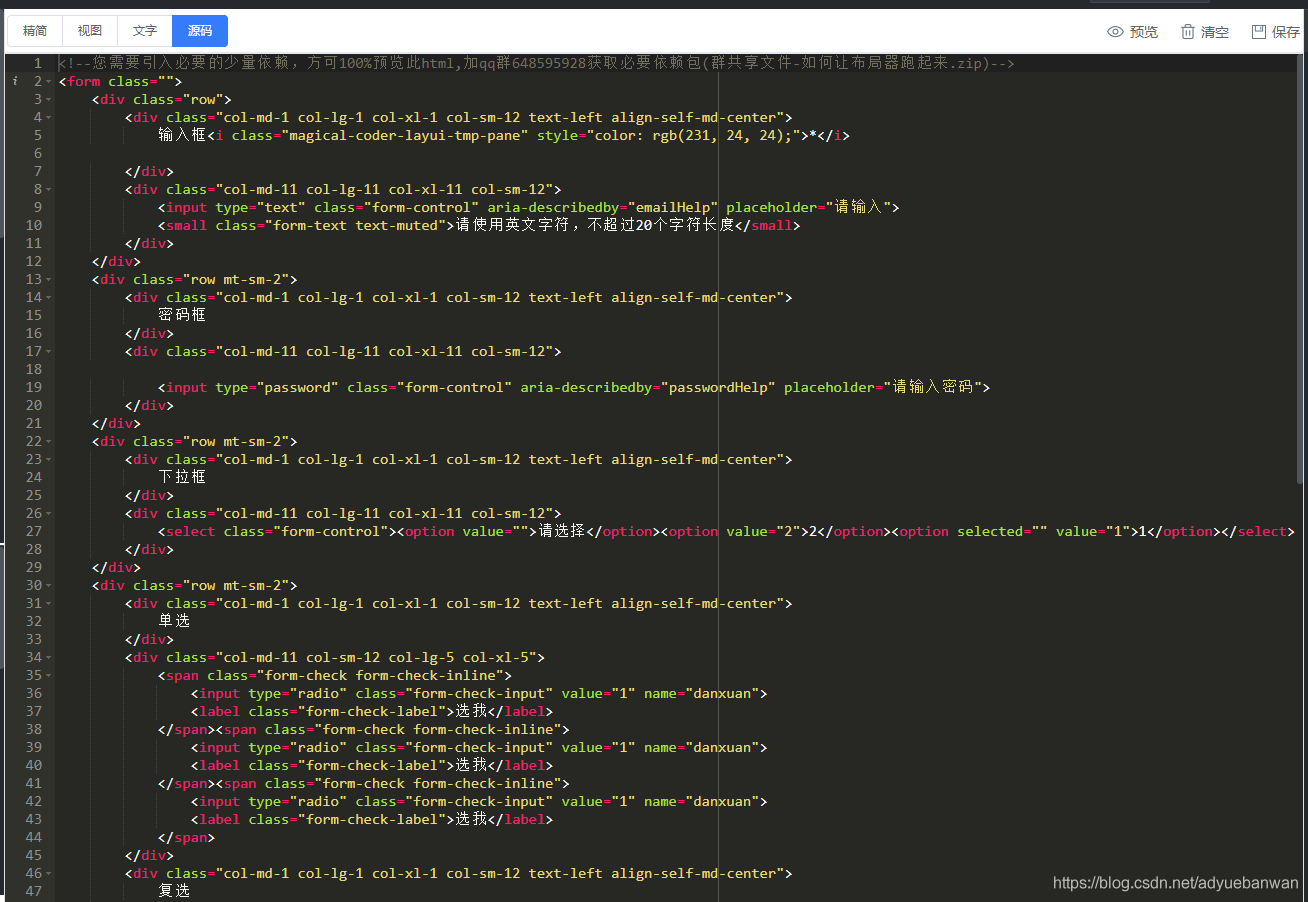1308x902 pixels.
Task: Place cursor on 输入框 text in line 5
Action: tap(182, 135)
